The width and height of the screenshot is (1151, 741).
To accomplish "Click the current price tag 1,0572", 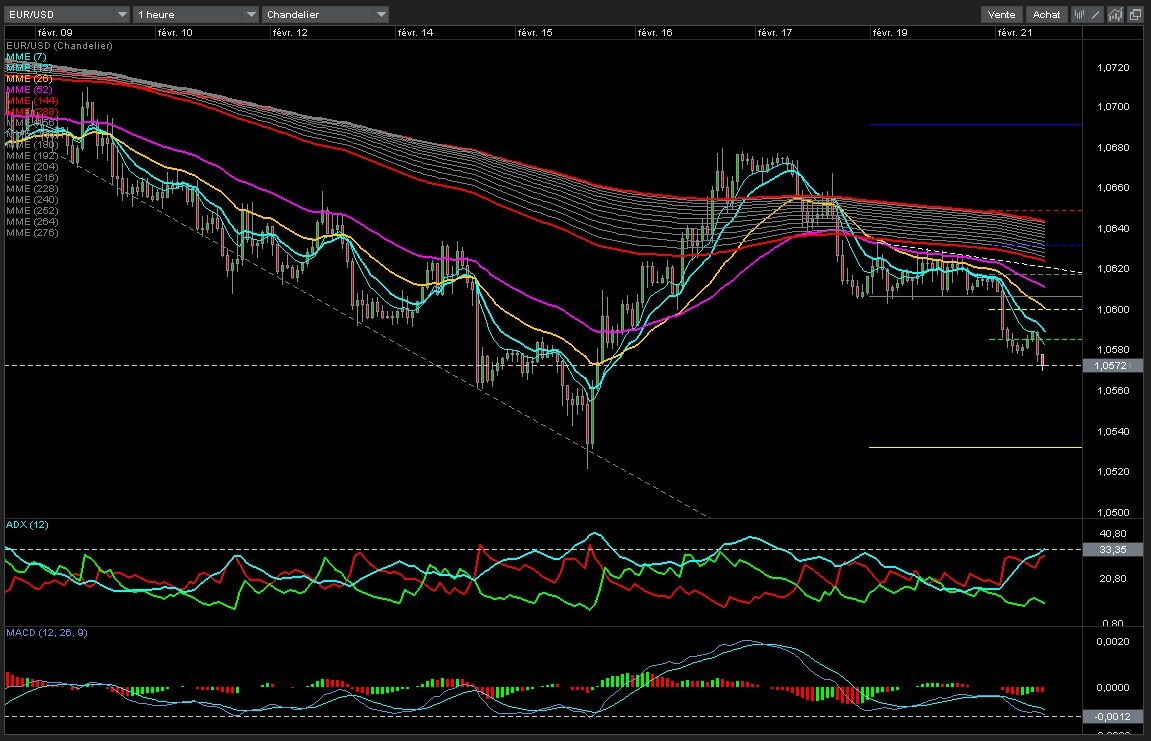I will click(x=1112, y=365).
